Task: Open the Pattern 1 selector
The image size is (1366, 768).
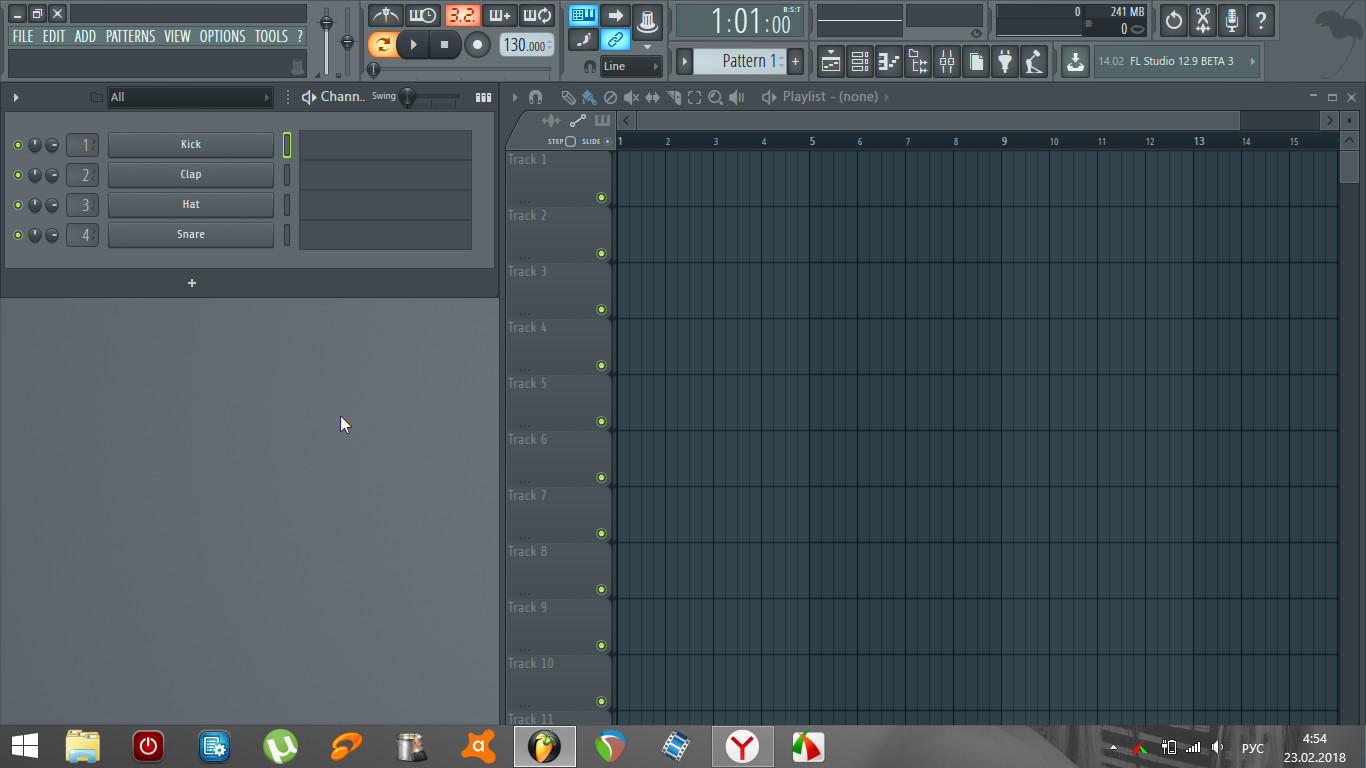Action: coord(740,61)
